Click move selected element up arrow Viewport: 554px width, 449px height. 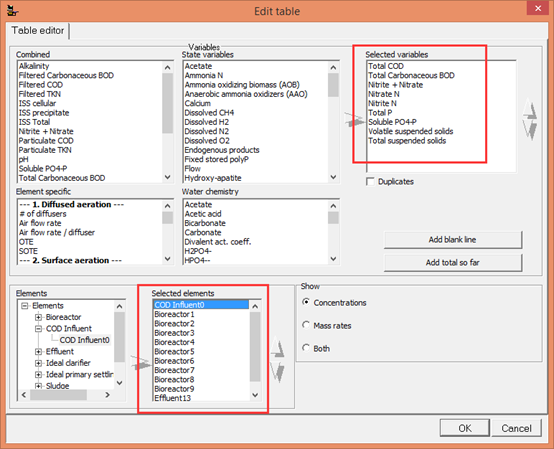pyautogui.click(x=278, y=348)
